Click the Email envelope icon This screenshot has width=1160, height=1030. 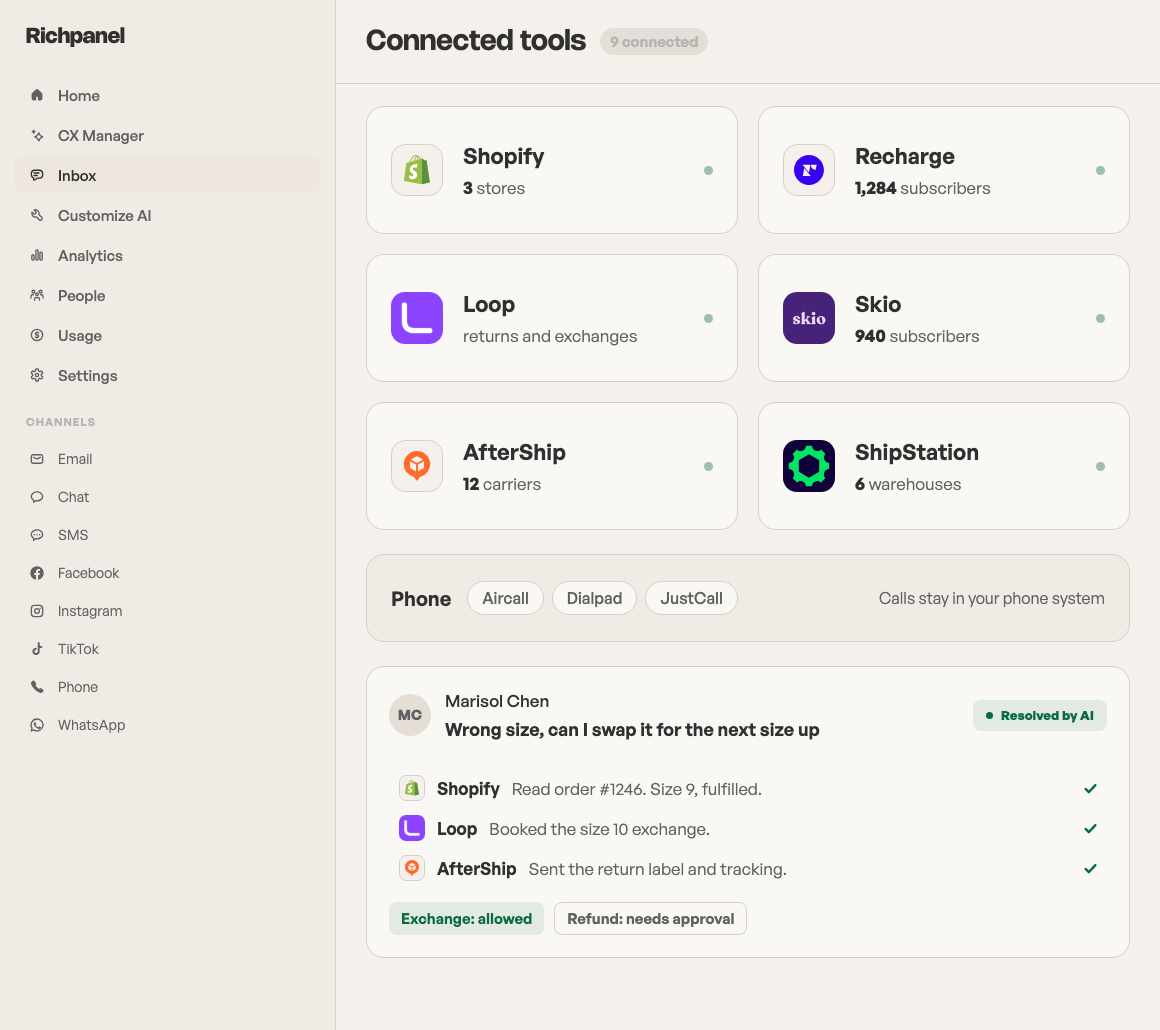pos(37,459)
